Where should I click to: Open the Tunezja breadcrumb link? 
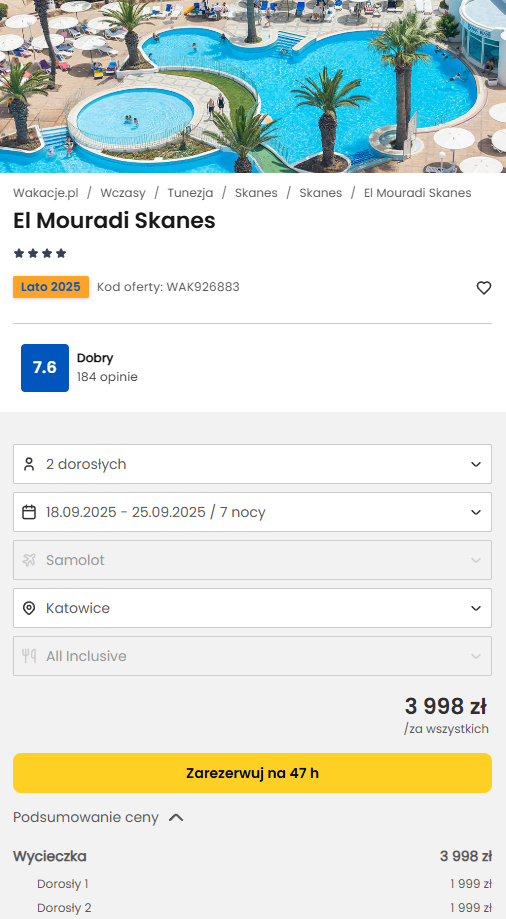(x=190, y=193)
